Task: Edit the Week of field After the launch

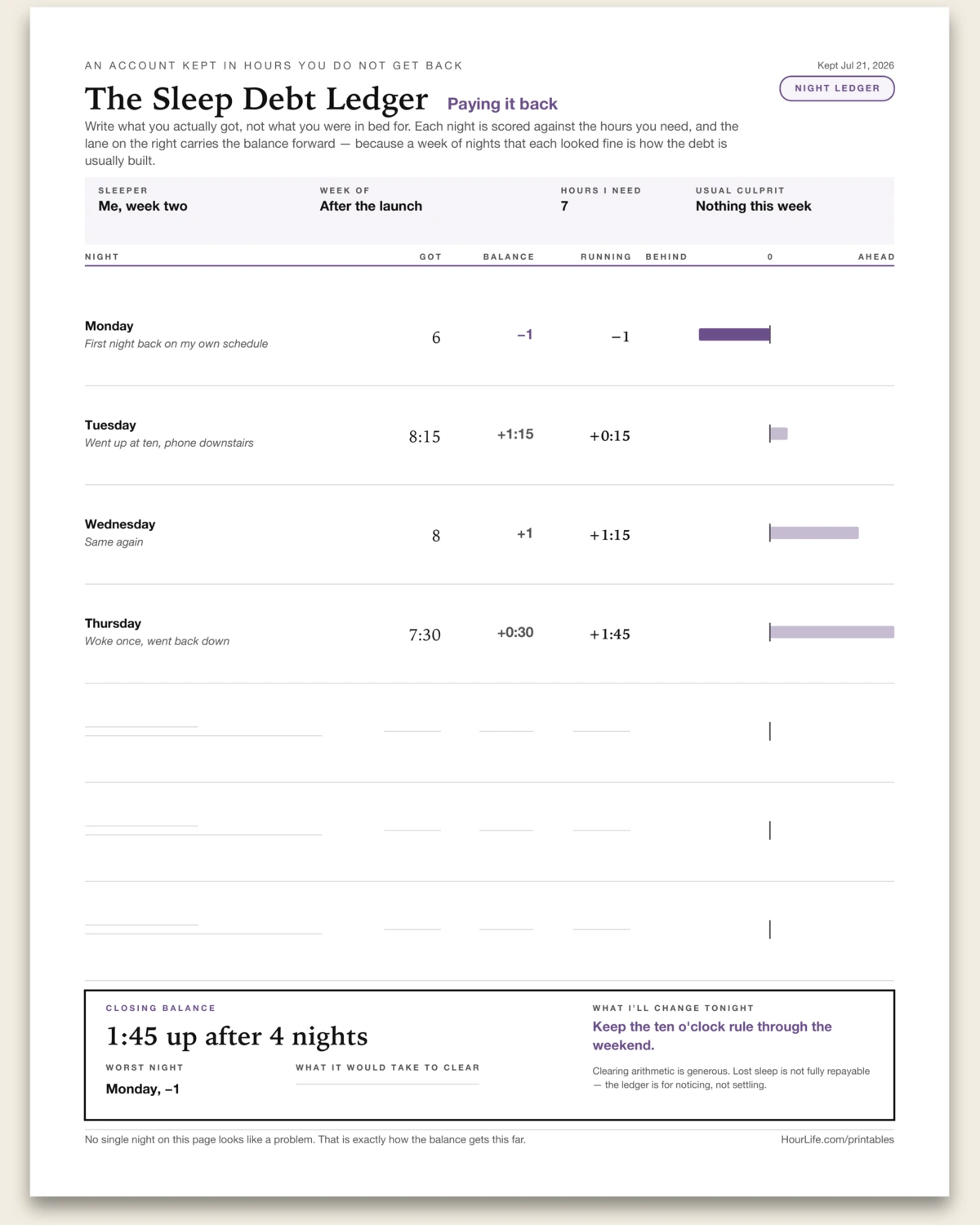Action: 371,206
